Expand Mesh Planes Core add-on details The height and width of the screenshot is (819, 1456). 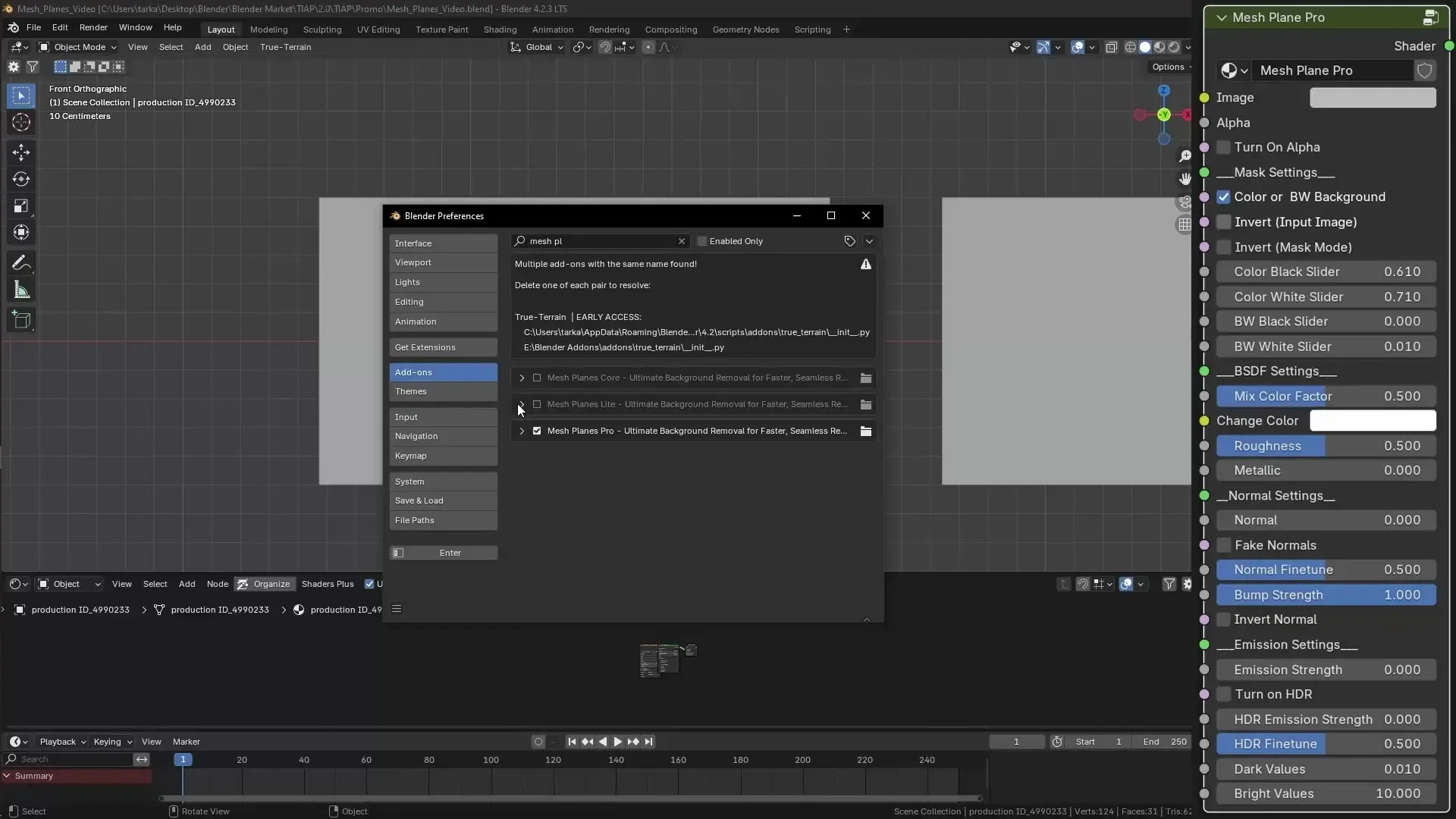click(522, 378)
